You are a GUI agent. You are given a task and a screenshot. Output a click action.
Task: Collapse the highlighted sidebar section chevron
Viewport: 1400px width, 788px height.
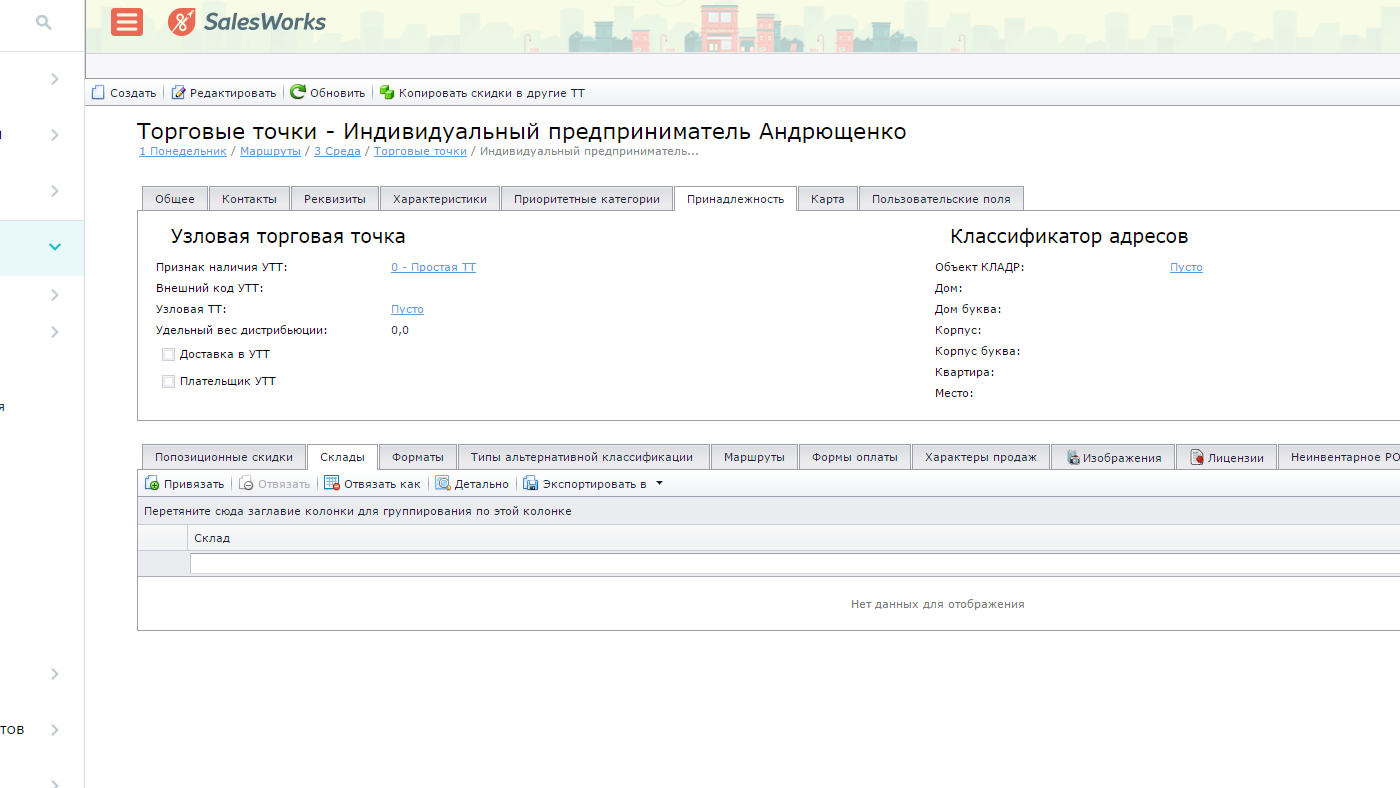pyautogui.click(x=55, y=247)
